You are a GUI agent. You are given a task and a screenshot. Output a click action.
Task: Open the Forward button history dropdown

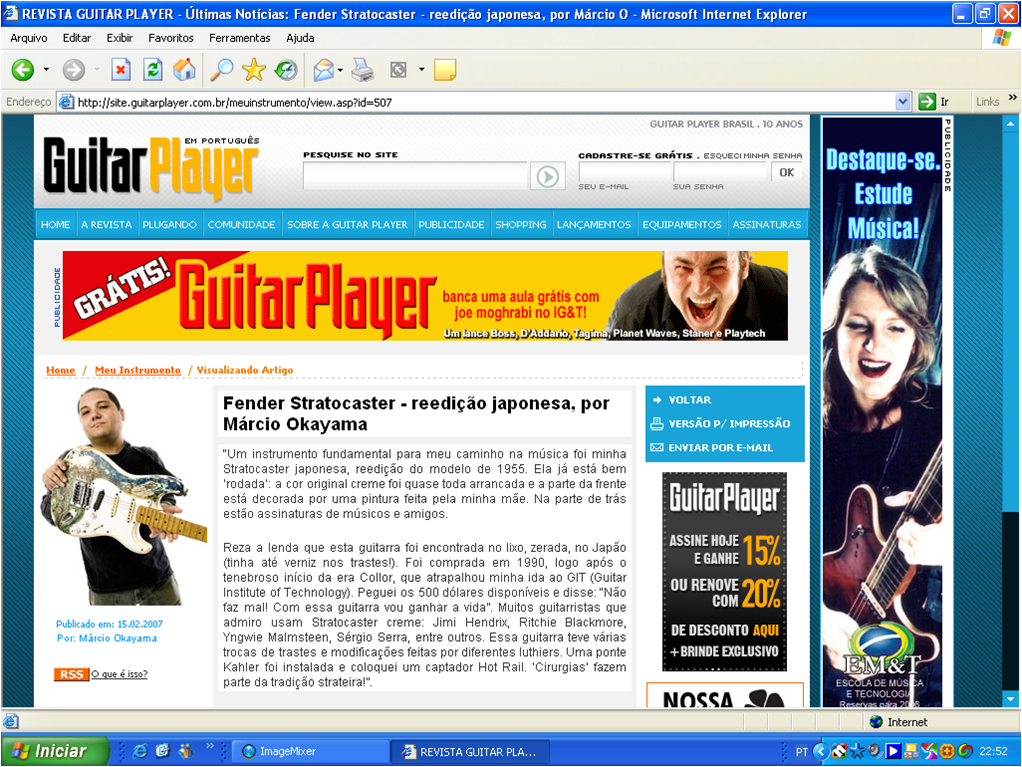[97, 70]
